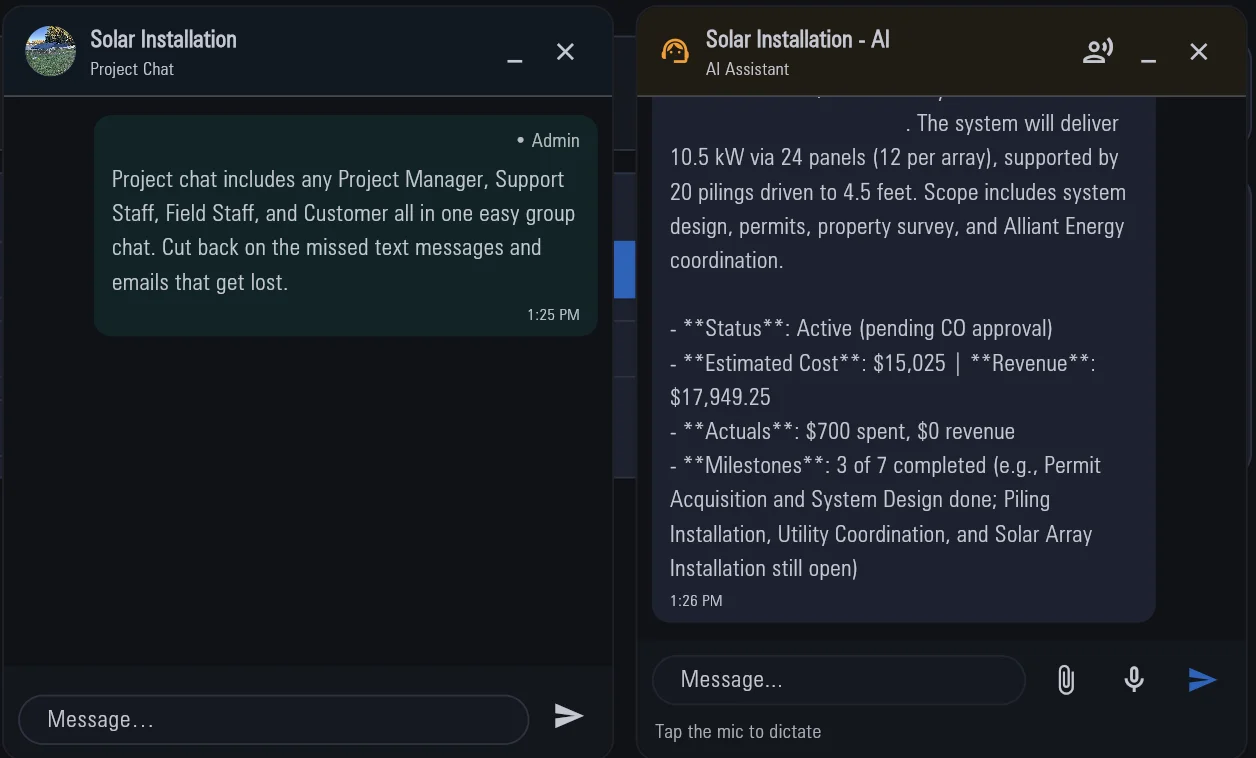Click the Estimated Cost $15,025 line
The height and width of the screenshot is (758, 1256).
tap(883, 380)
